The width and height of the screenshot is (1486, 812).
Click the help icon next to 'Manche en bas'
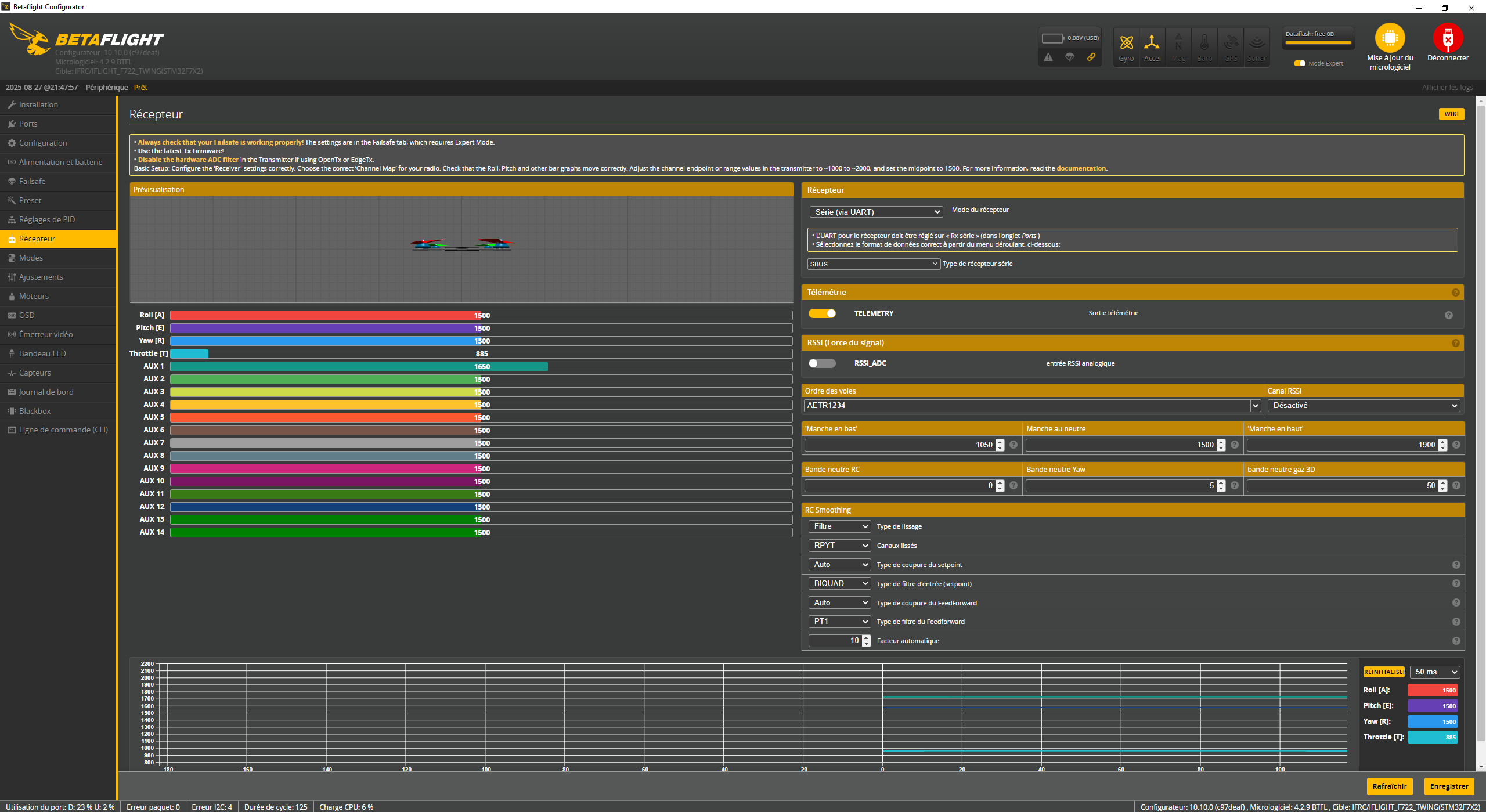pos(1013,445)
